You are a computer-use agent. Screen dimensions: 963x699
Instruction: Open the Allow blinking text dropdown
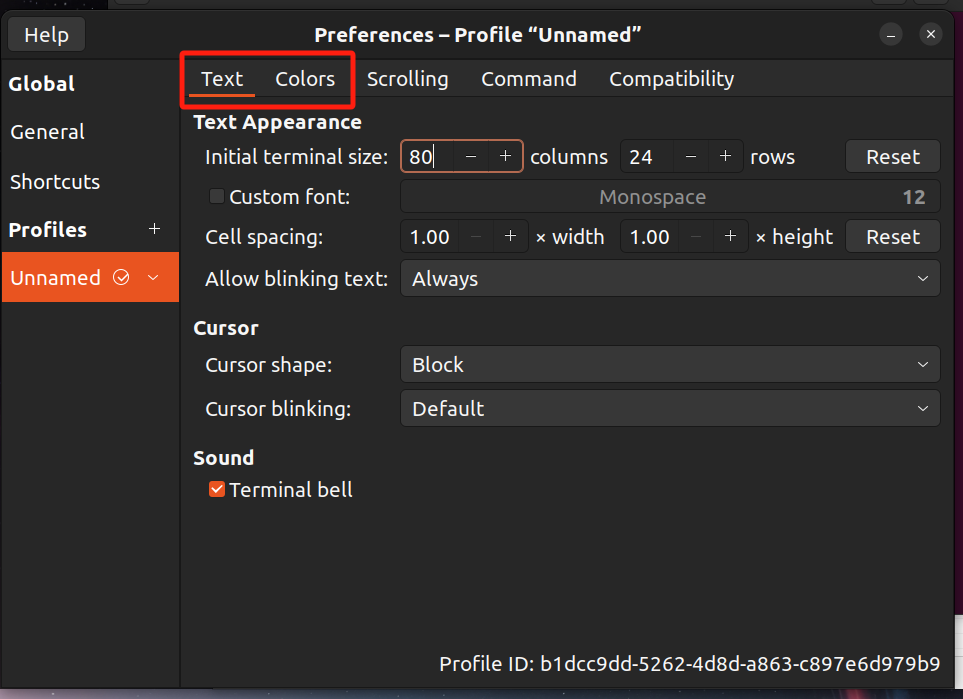(x=669, y=279)
